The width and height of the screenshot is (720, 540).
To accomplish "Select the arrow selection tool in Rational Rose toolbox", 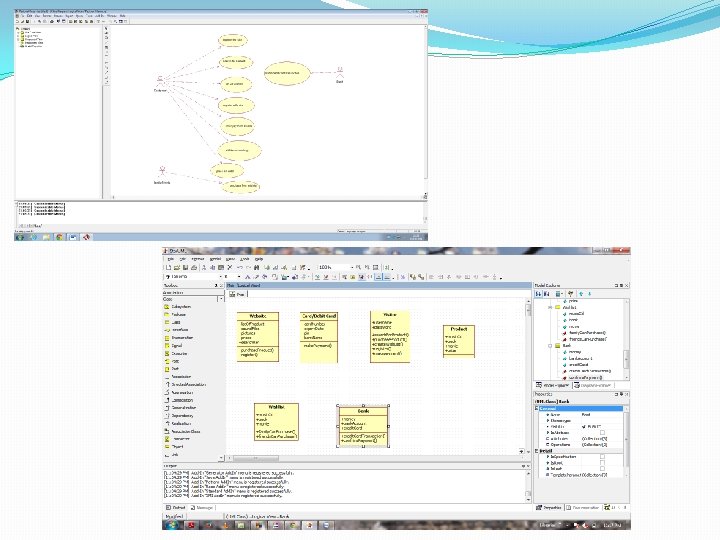I will (x=106, y=28).
